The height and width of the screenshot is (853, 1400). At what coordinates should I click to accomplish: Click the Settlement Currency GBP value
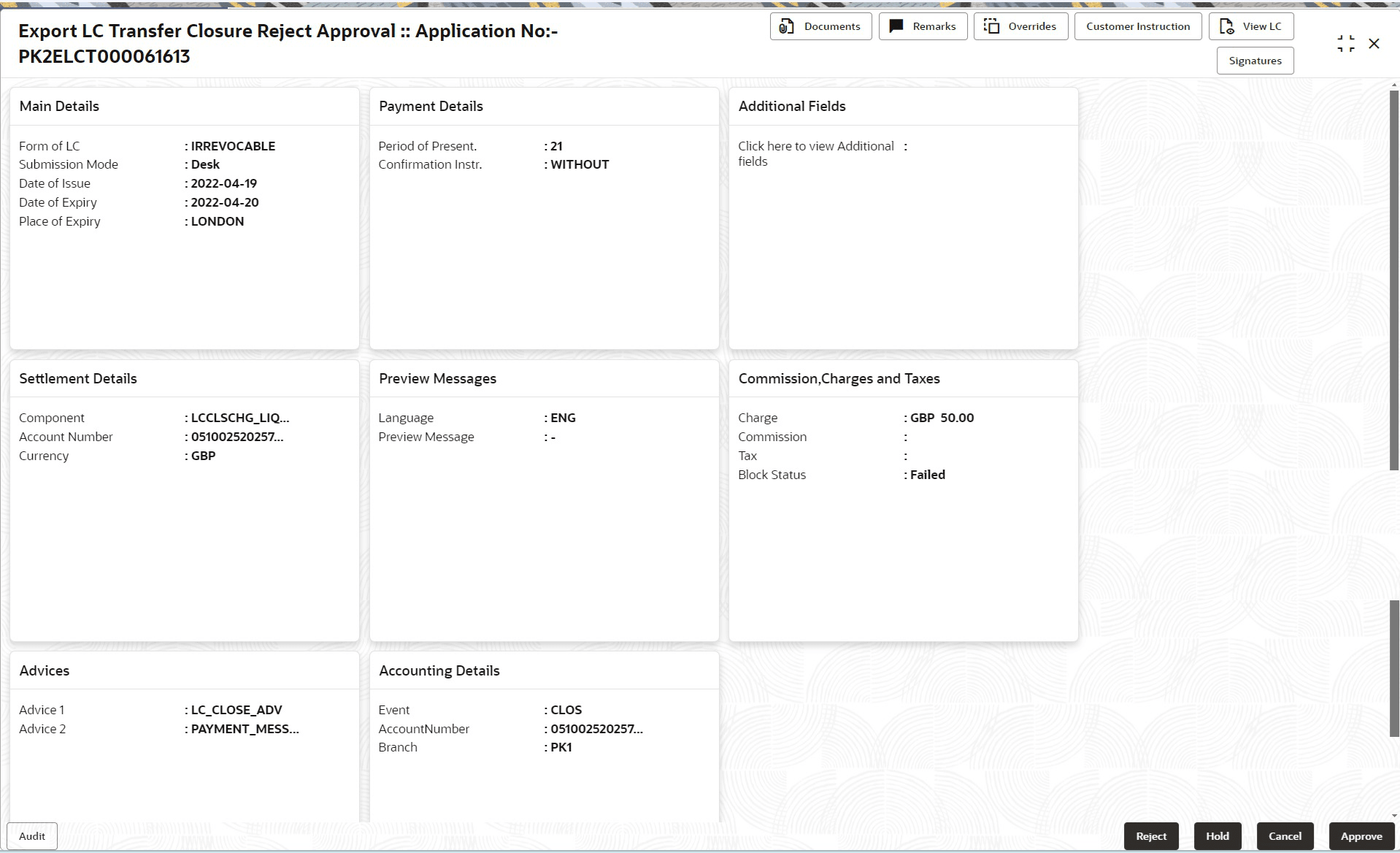click(x=203, y=456)
